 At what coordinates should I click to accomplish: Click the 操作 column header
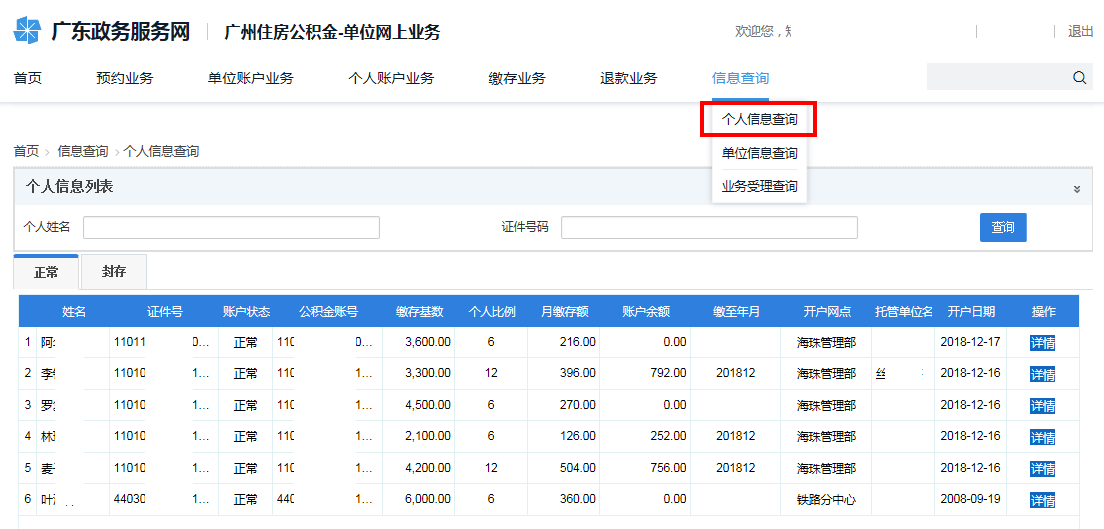(1043, 311)
